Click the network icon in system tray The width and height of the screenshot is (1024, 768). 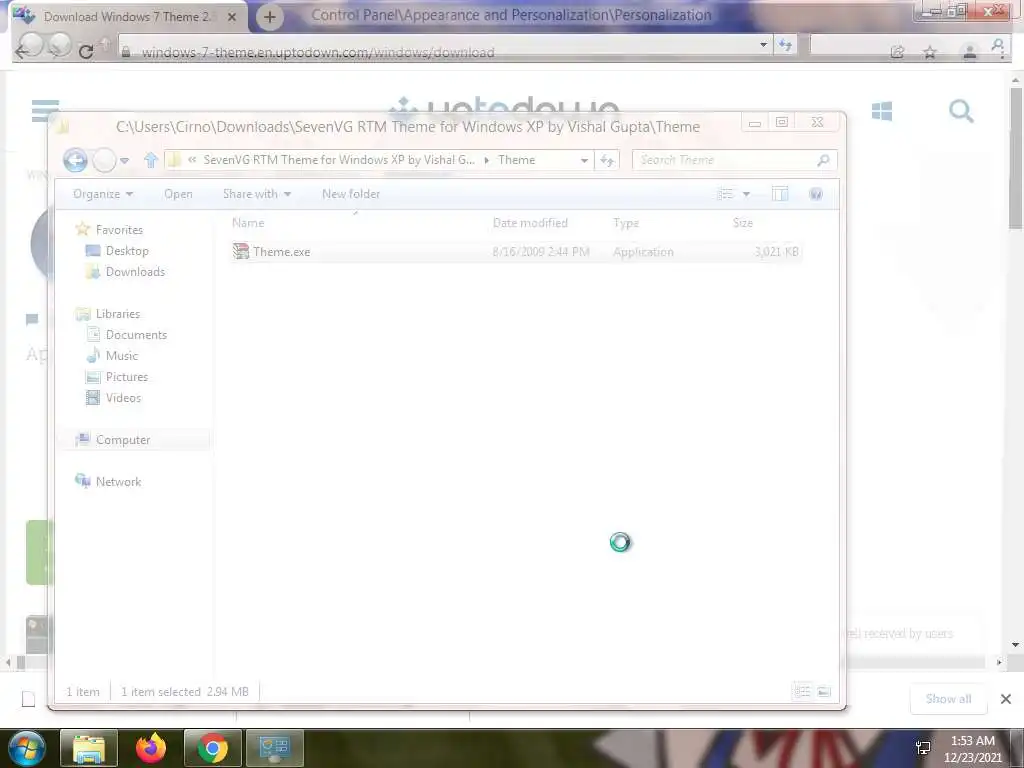[x=923, y=748]
